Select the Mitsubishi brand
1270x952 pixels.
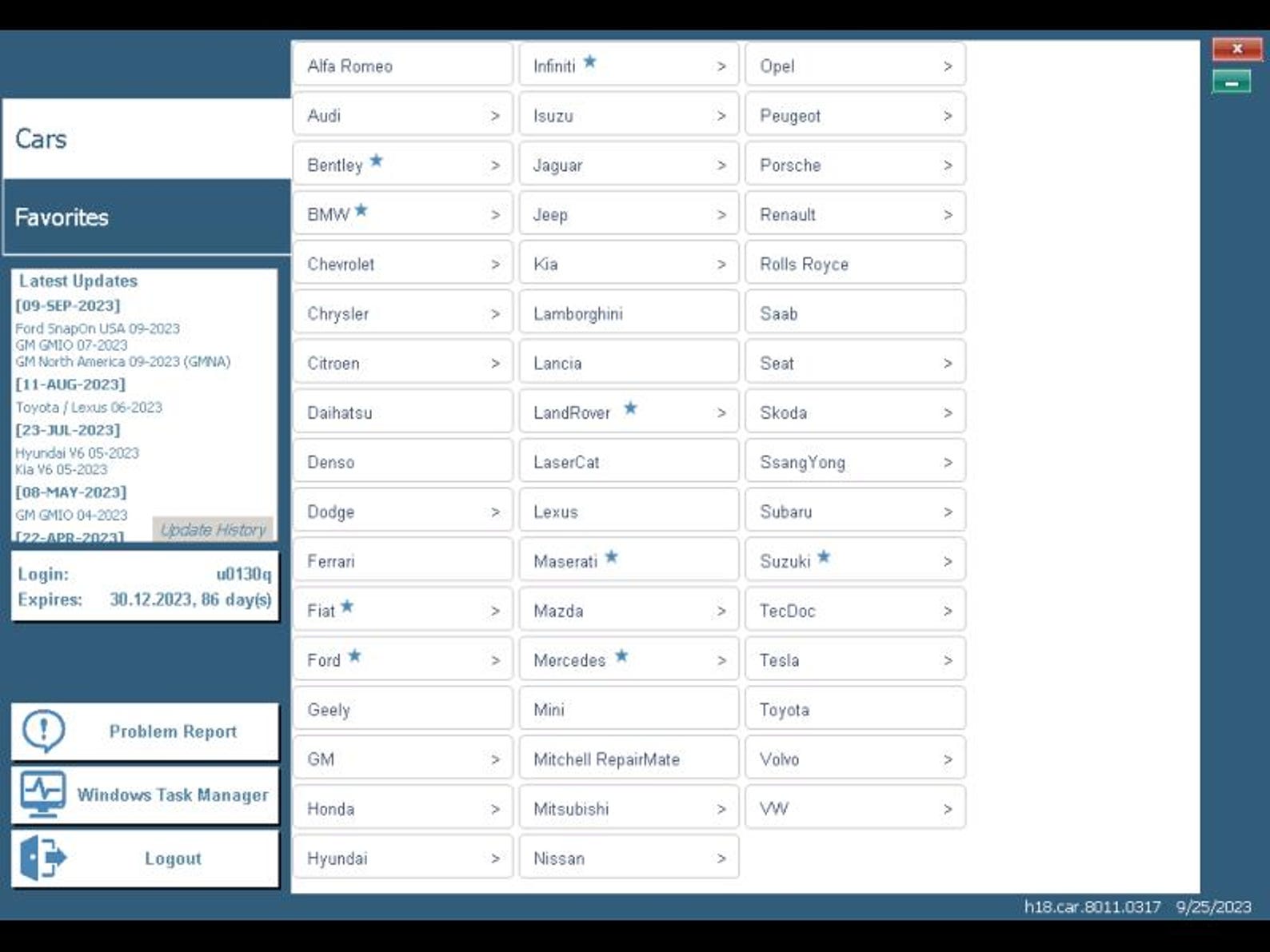tap(629, 808)
